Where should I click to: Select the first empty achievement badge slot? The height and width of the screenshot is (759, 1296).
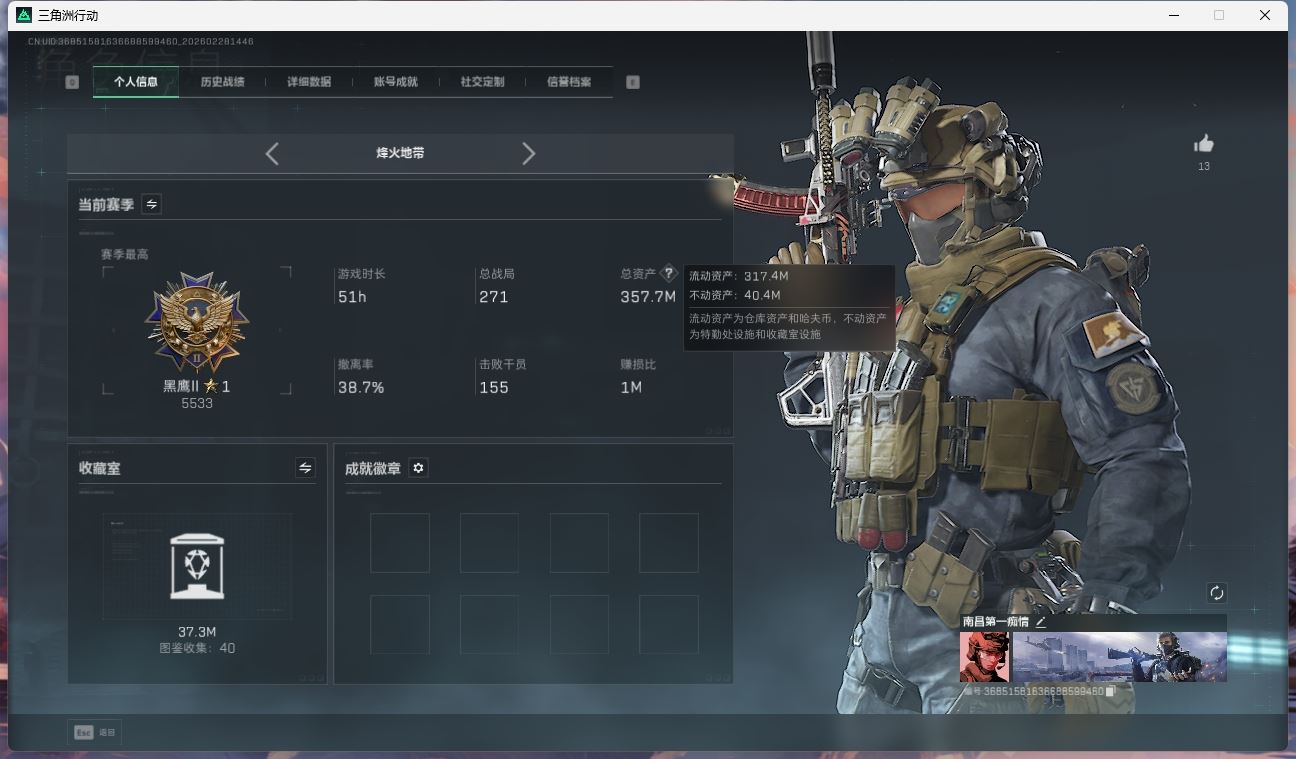(x=400, y=543)
